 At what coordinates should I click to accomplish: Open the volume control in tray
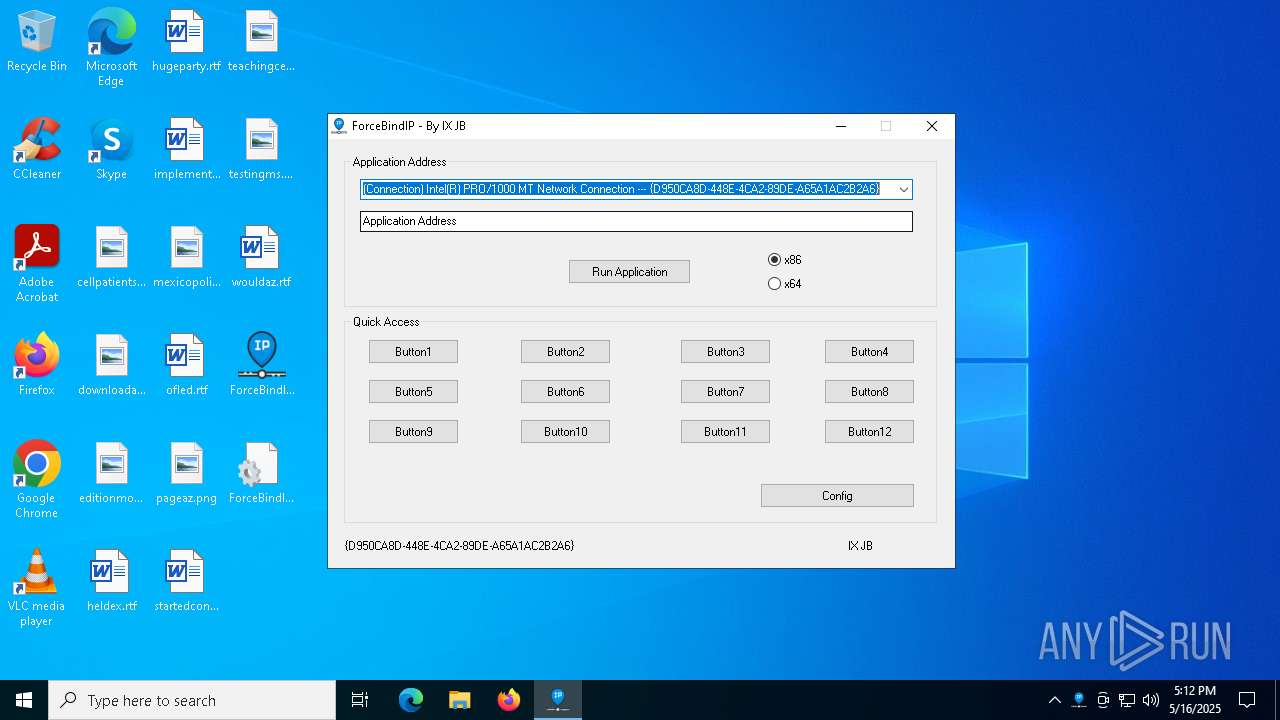[1150, 700]
